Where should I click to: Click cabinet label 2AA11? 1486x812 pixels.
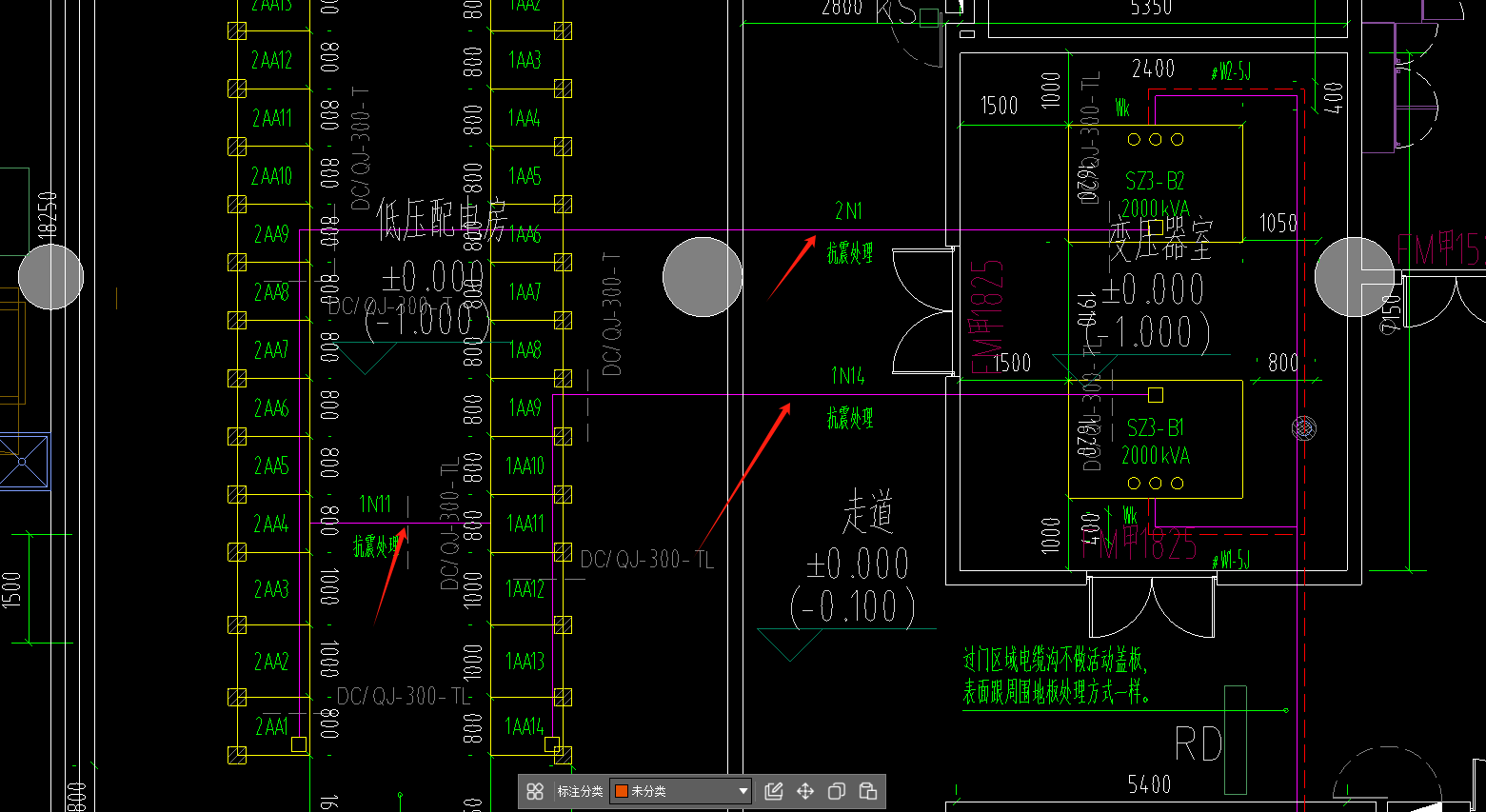[271, 118]
